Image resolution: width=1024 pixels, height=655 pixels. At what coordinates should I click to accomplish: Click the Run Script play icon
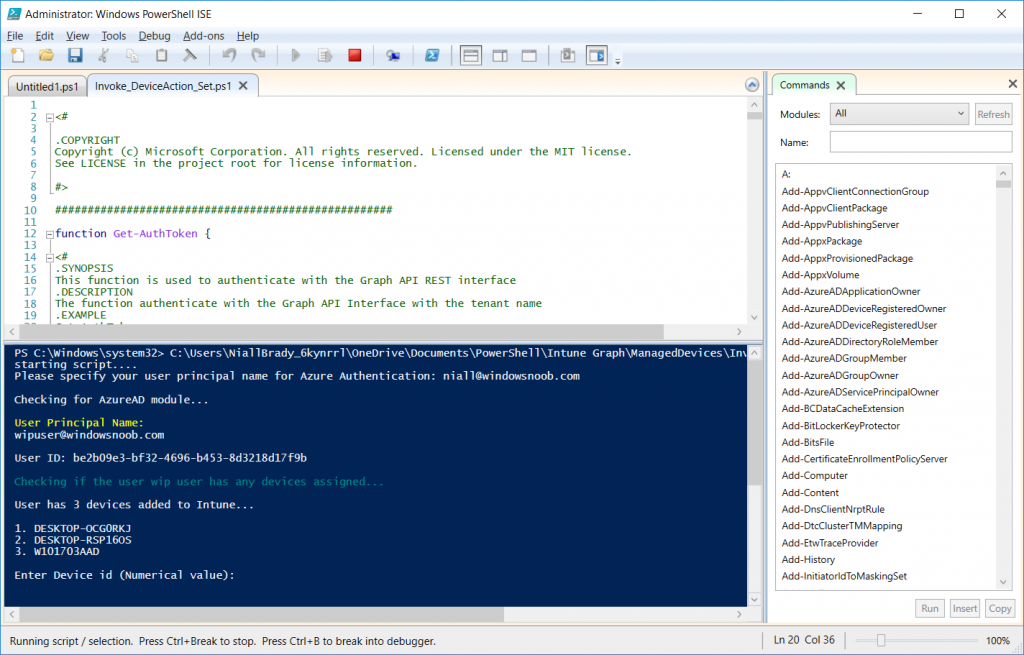coord(296,56)
